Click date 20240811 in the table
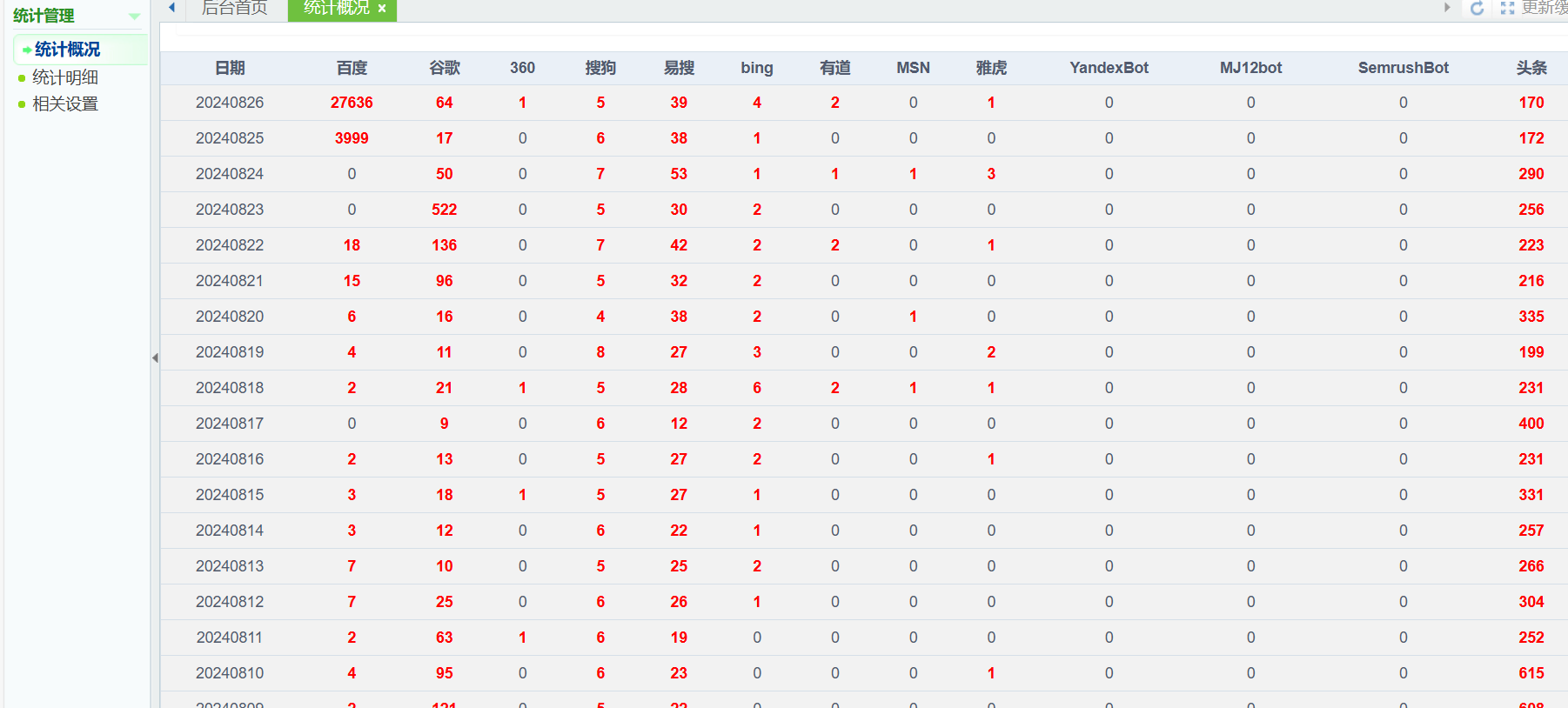This screenshot has height=708, width=1568. tap(230, 638)
